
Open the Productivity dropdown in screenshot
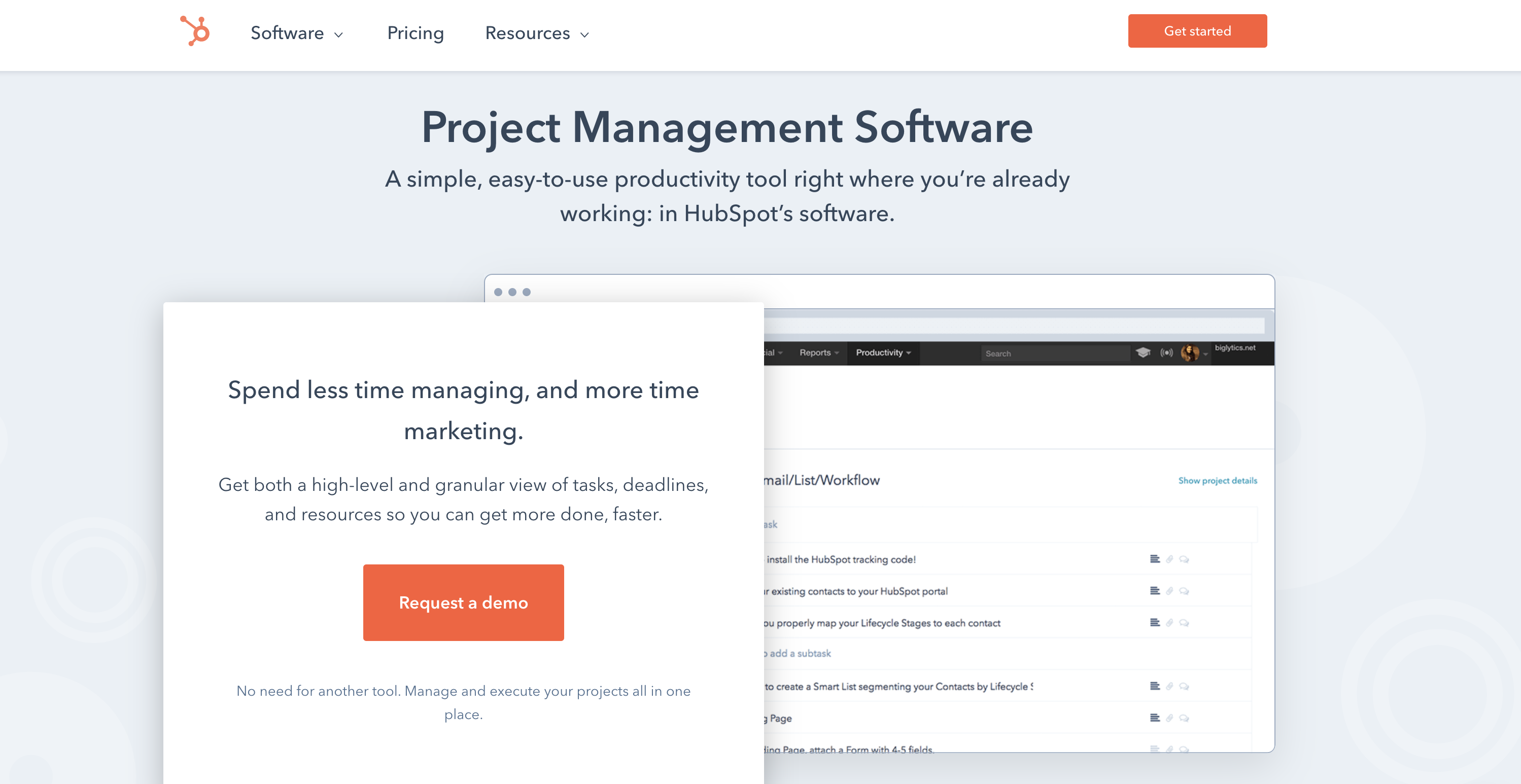pyautogui.click(x=883, y=352)
